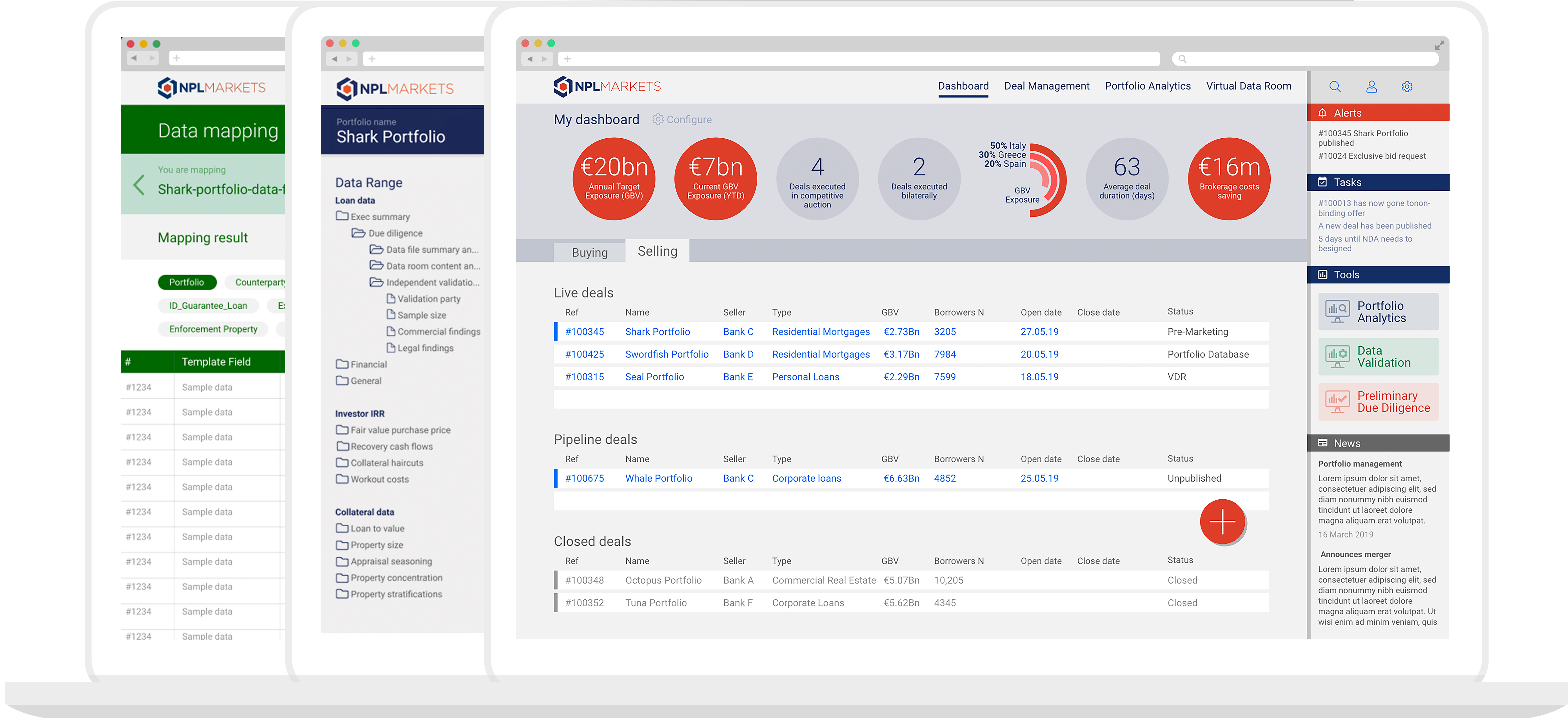This screenshot has height=718, width=1568.
Task: Click back arrow in Shark Portfolio browser toolbar
Action: coord(334,59)
